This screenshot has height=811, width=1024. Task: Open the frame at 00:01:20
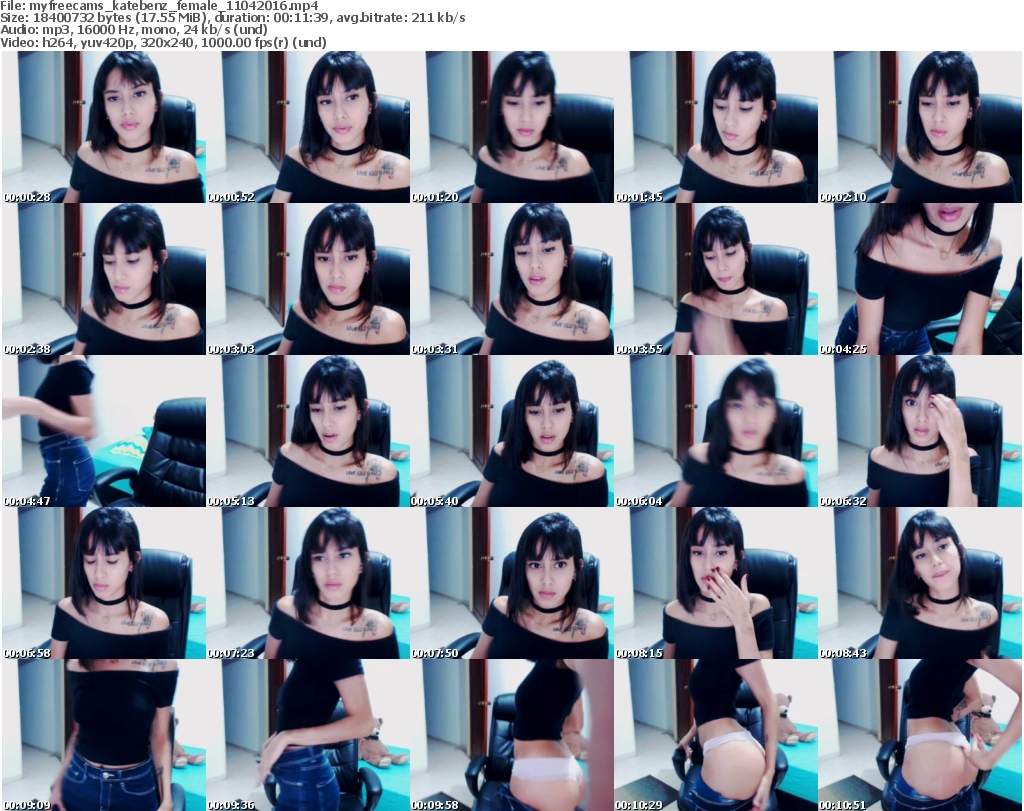click(511, 127)
